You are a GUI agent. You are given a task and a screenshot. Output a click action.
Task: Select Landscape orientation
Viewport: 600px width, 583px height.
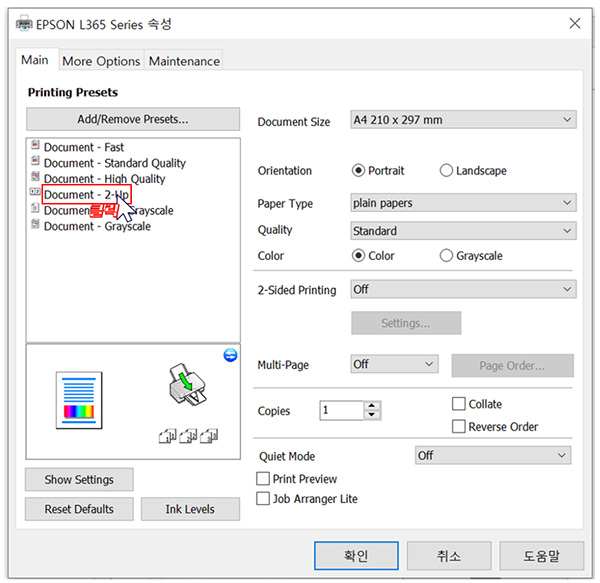446,170
